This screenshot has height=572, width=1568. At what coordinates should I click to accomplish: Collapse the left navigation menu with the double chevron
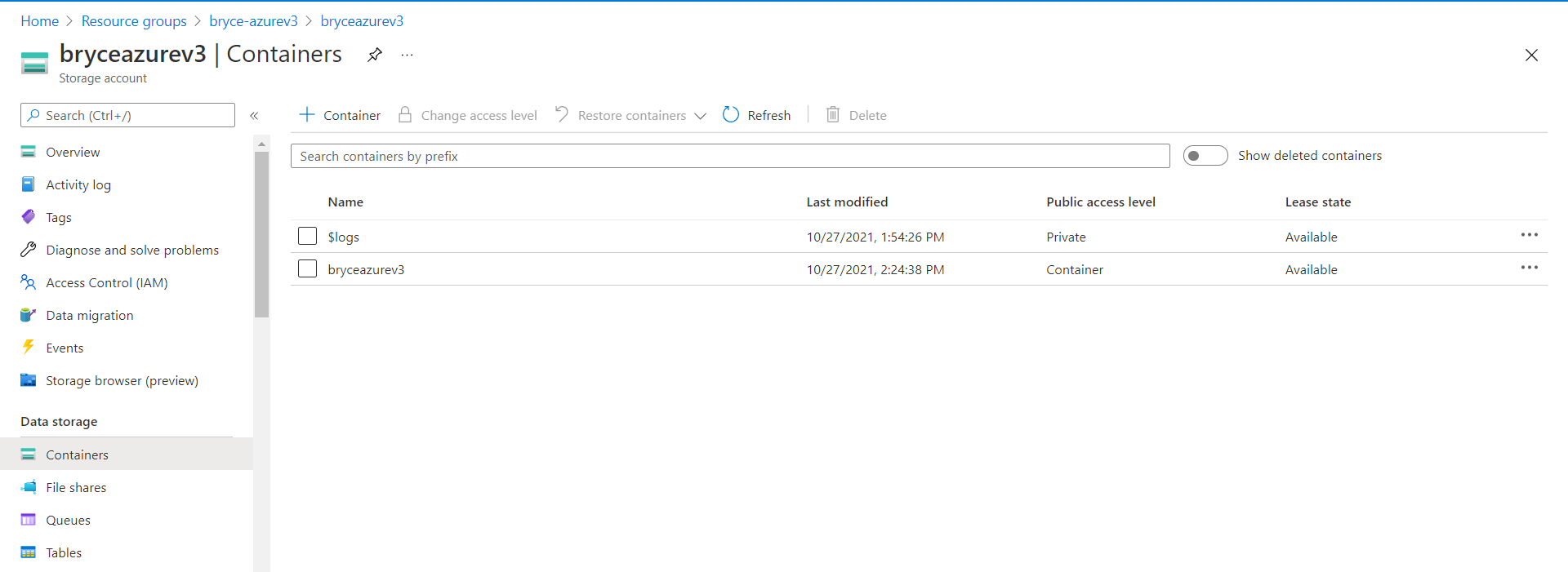[254, 116]
